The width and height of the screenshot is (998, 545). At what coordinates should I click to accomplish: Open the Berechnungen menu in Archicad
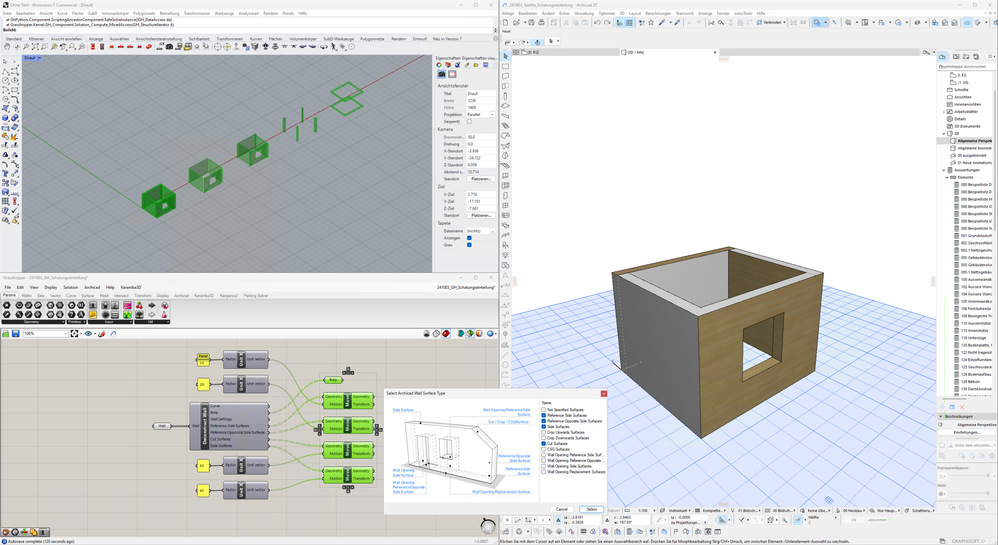click(658, 13)
